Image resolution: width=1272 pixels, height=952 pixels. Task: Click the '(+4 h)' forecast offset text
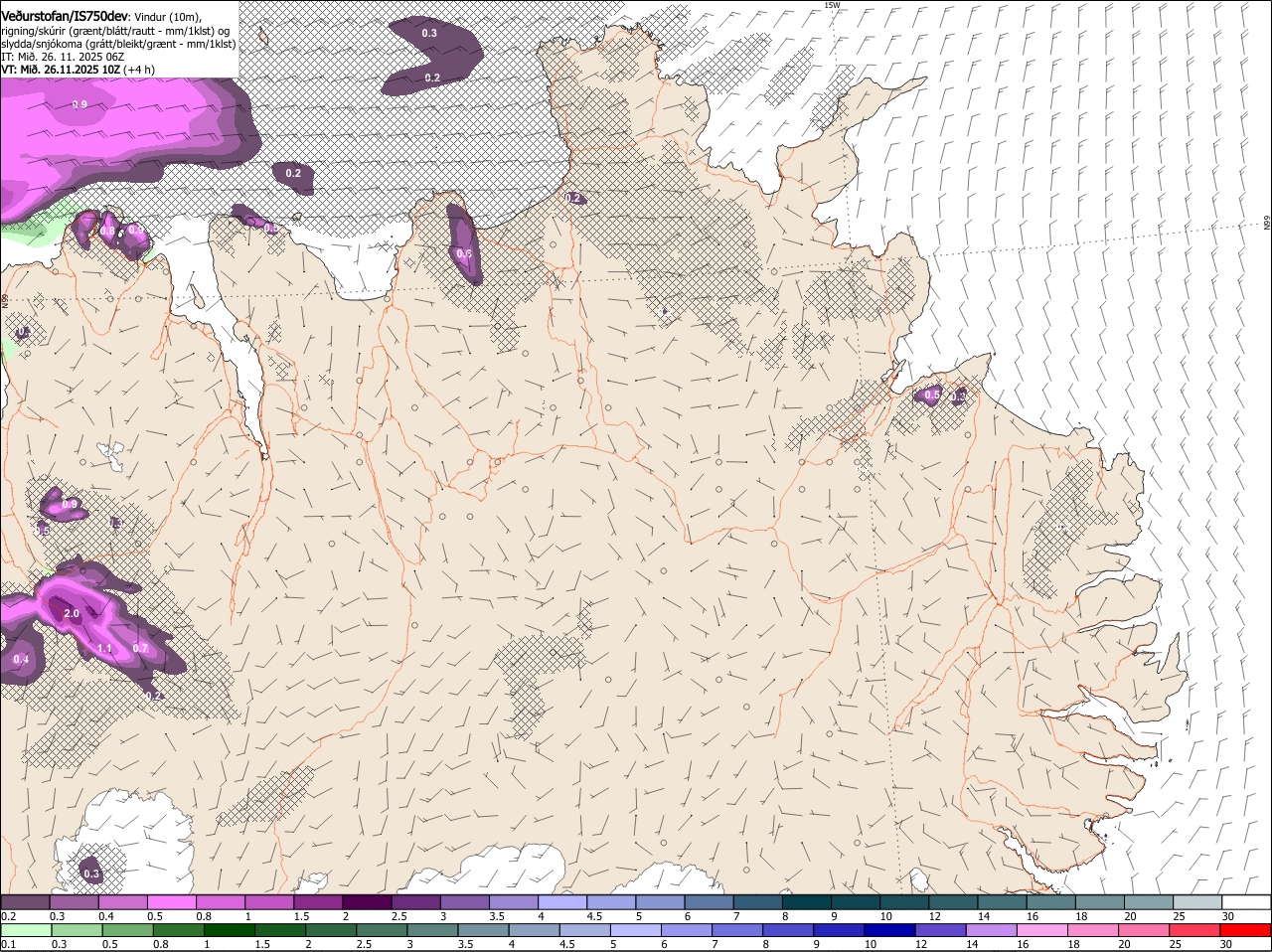pyautogui.click(x=139, y=70)
